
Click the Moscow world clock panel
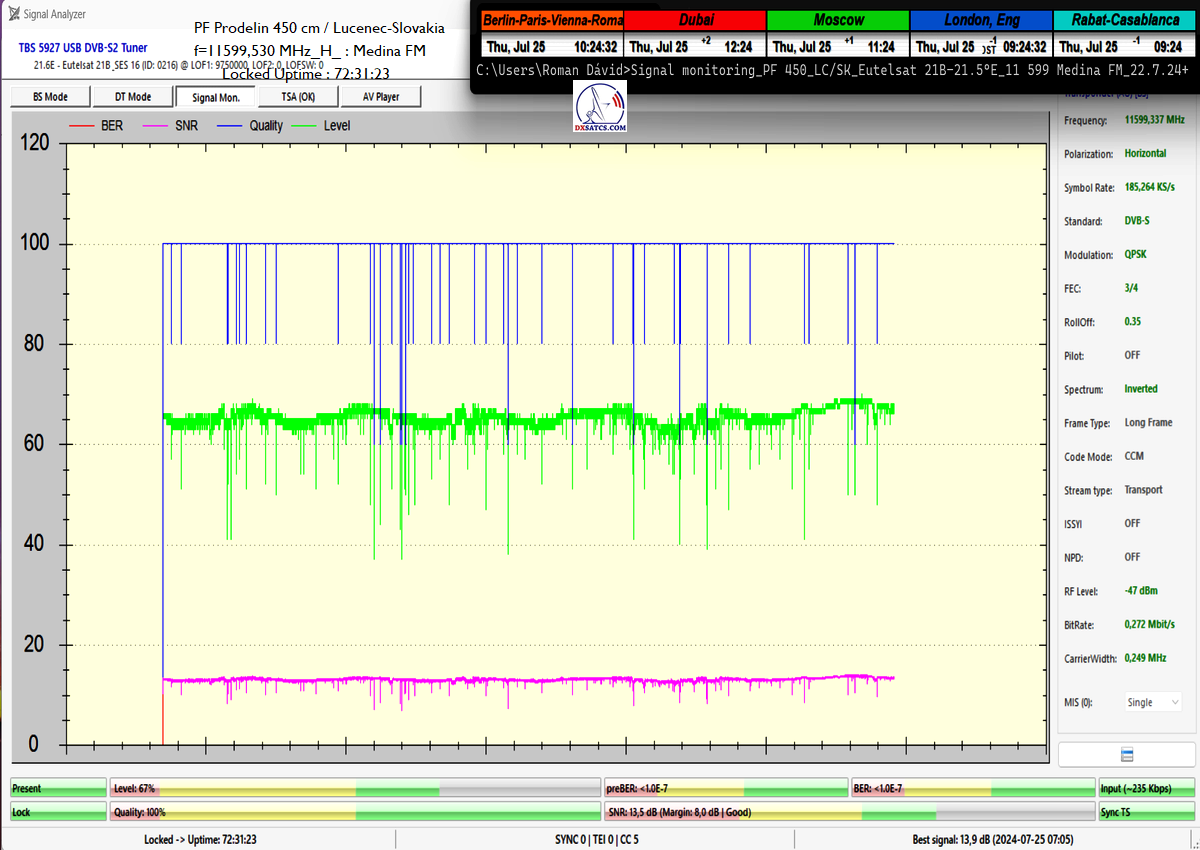click(x=838, y=34)
